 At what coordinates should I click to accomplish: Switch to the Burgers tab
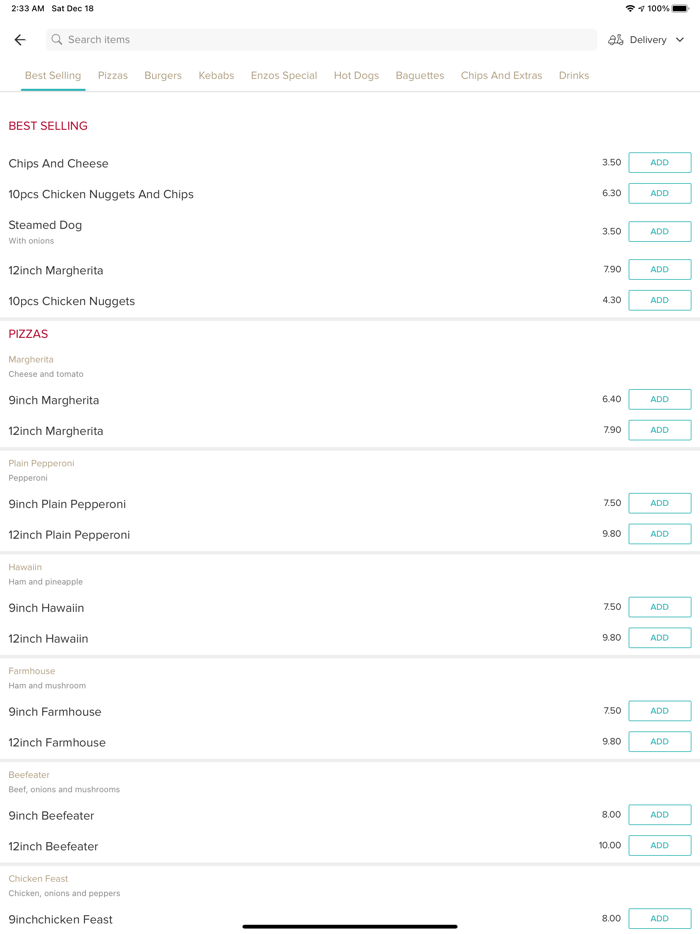pyautogui.click(x=163, y=75)
